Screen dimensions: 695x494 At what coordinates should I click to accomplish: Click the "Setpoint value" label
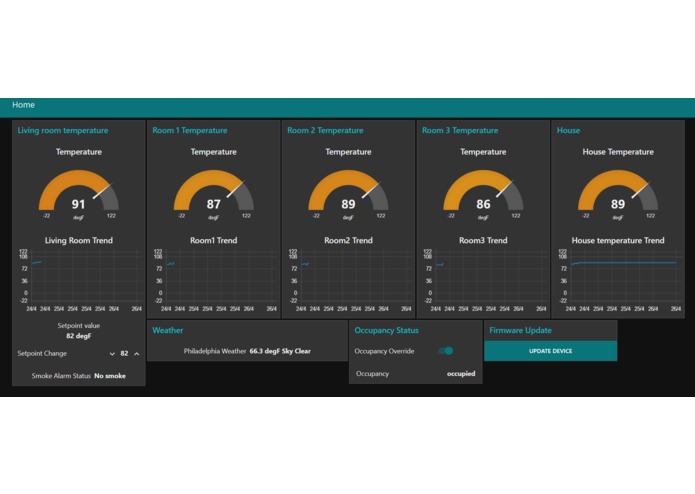(x=78, y=326)
